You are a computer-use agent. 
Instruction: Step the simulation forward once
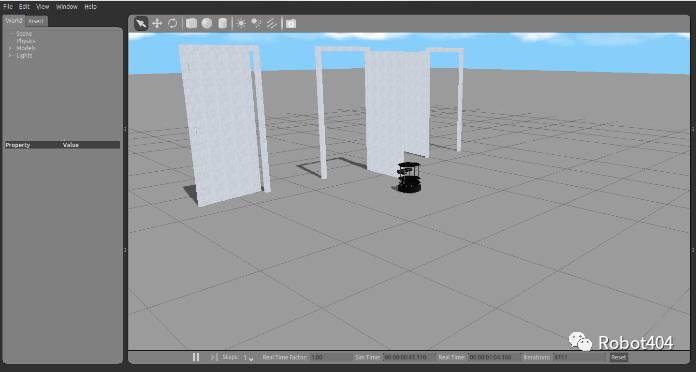pyautogui.click(x=214, y=357)
